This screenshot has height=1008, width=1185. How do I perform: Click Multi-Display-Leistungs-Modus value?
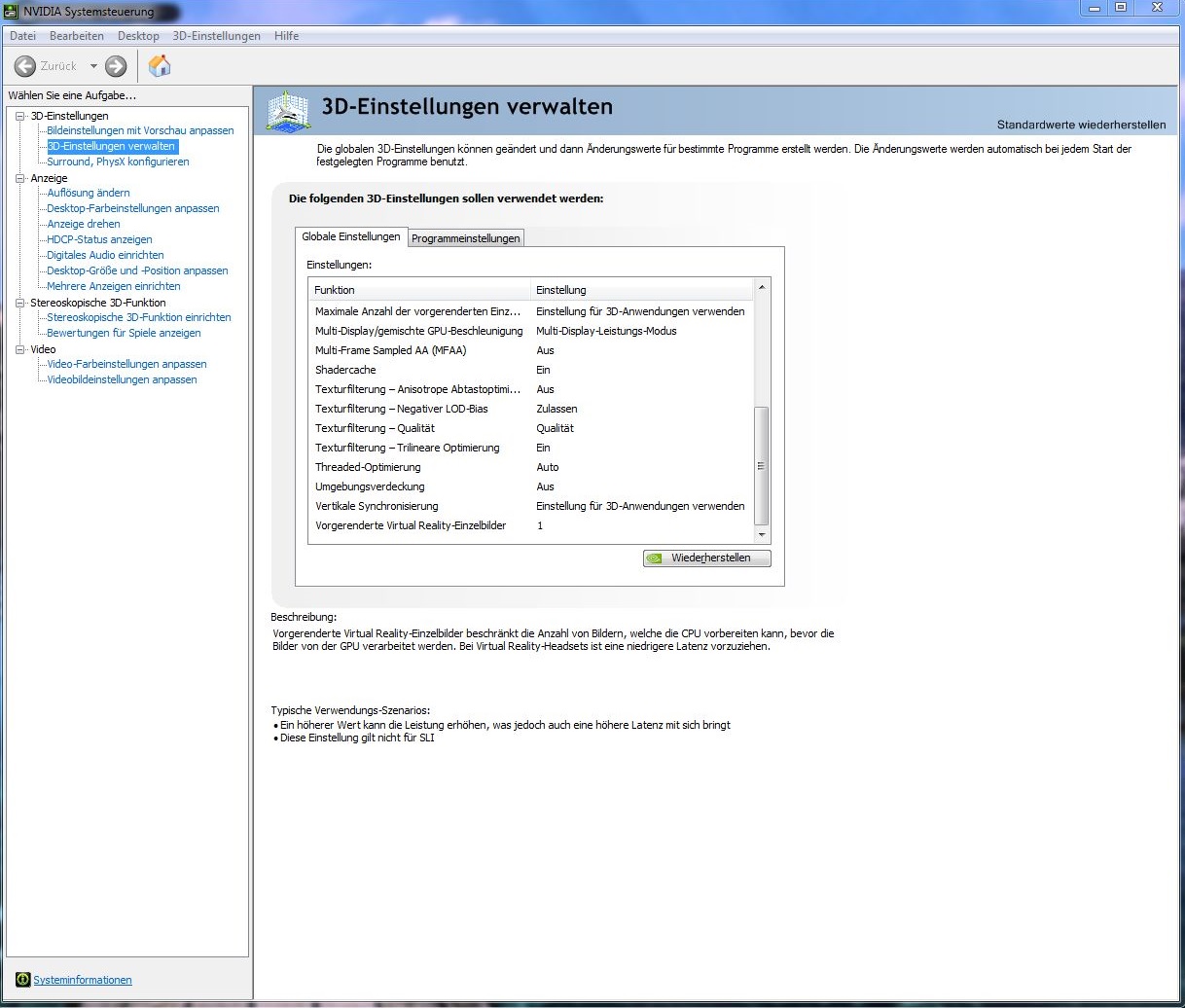coord(606,331)
